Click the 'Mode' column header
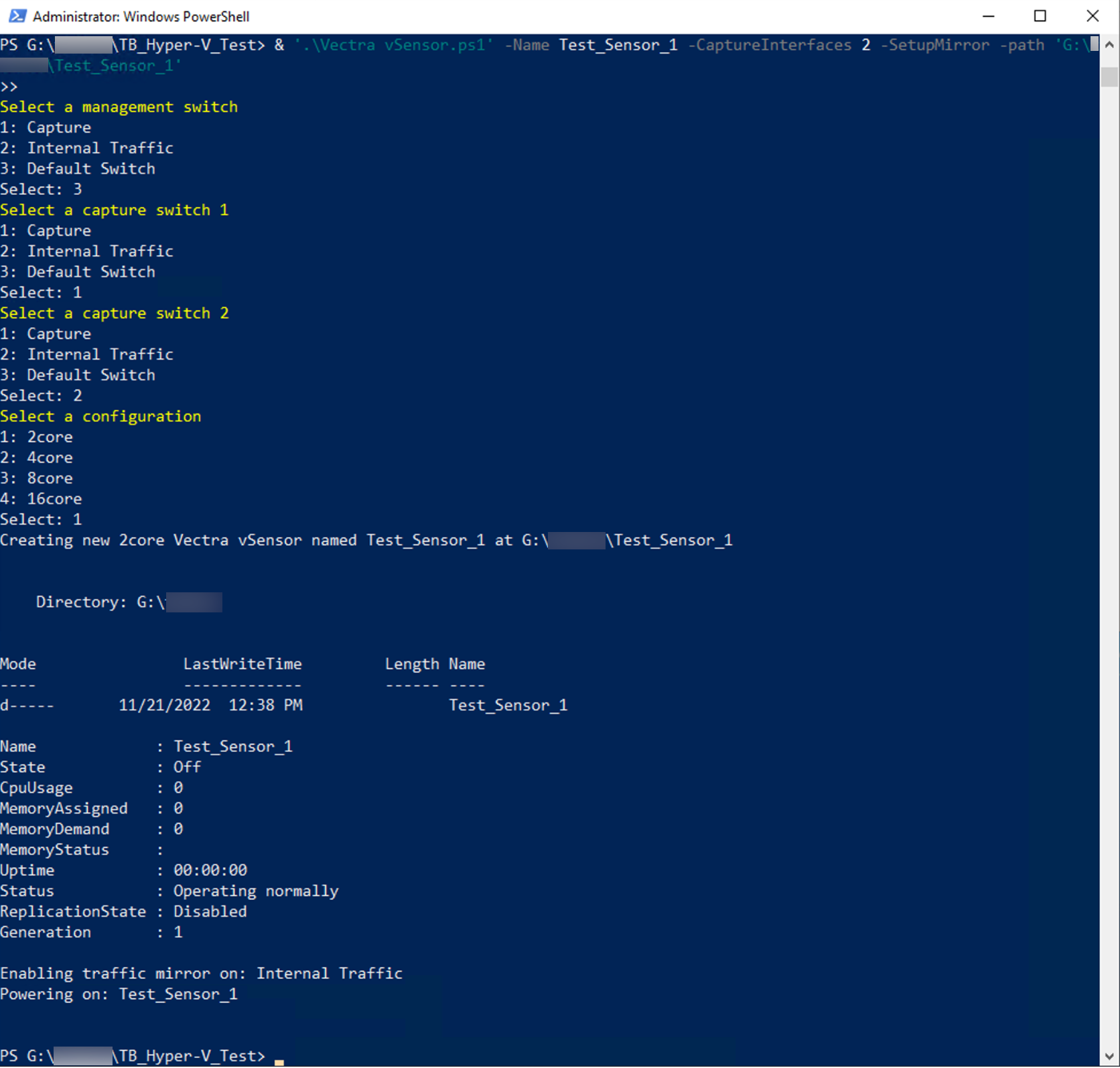Viewport: 1120px width, 1068px height. point(18,665)
